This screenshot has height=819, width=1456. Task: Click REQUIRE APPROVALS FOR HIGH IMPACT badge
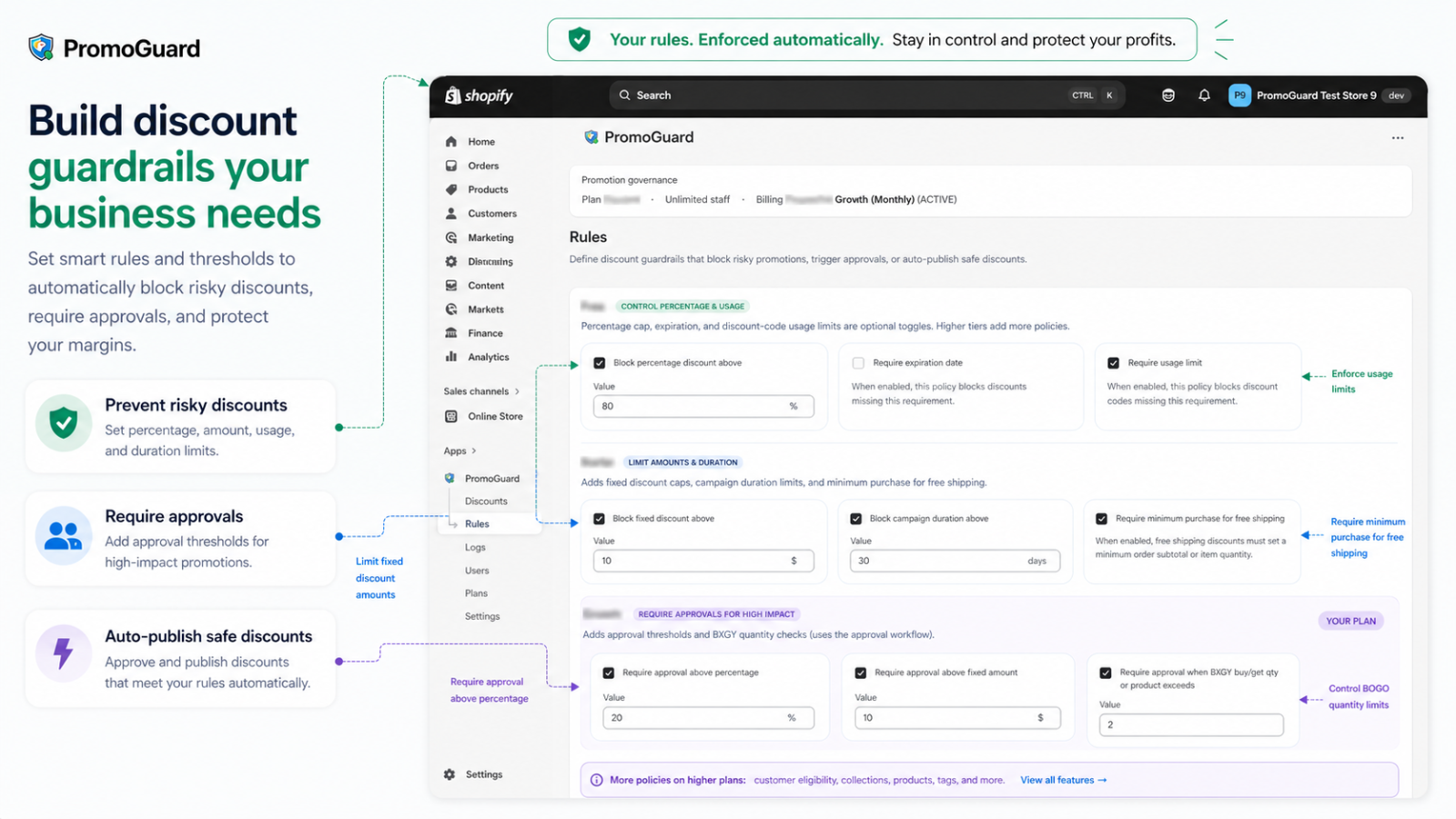[716, 614]
